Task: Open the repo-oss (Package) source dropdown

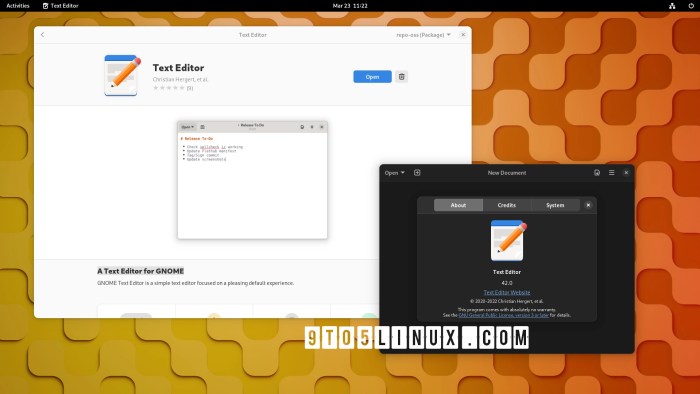Action: [423, 35]
